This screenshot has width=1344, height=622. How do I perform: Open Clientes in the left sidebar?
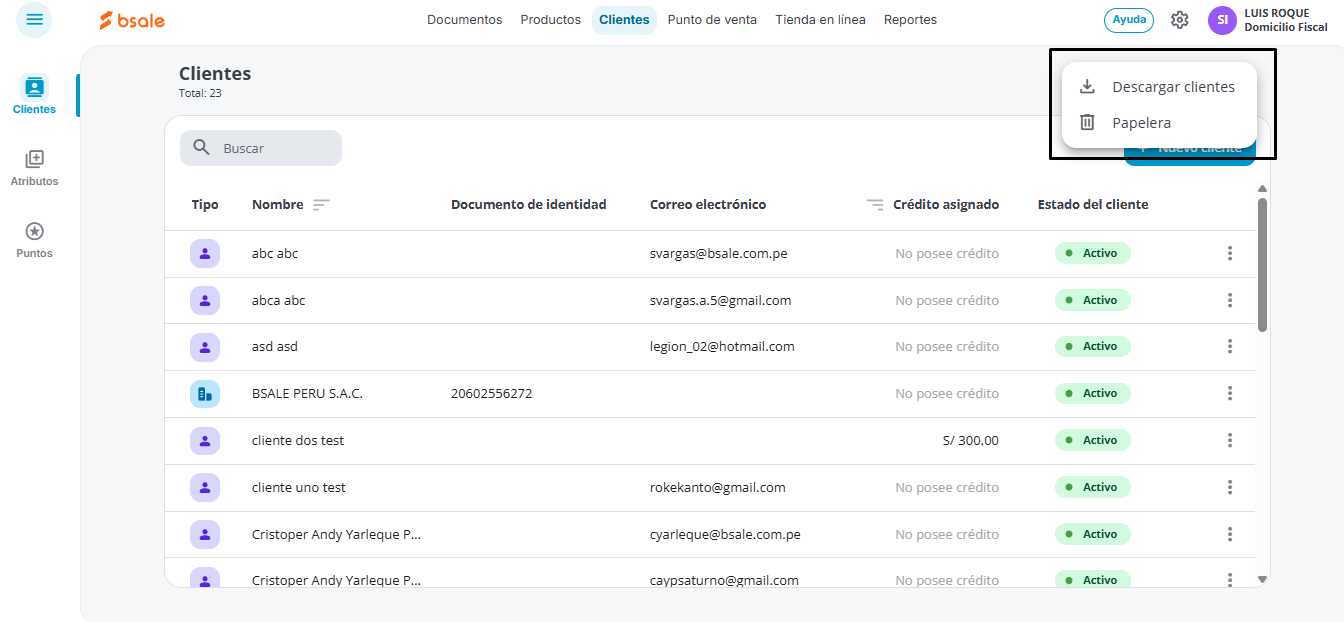(34, 95)
